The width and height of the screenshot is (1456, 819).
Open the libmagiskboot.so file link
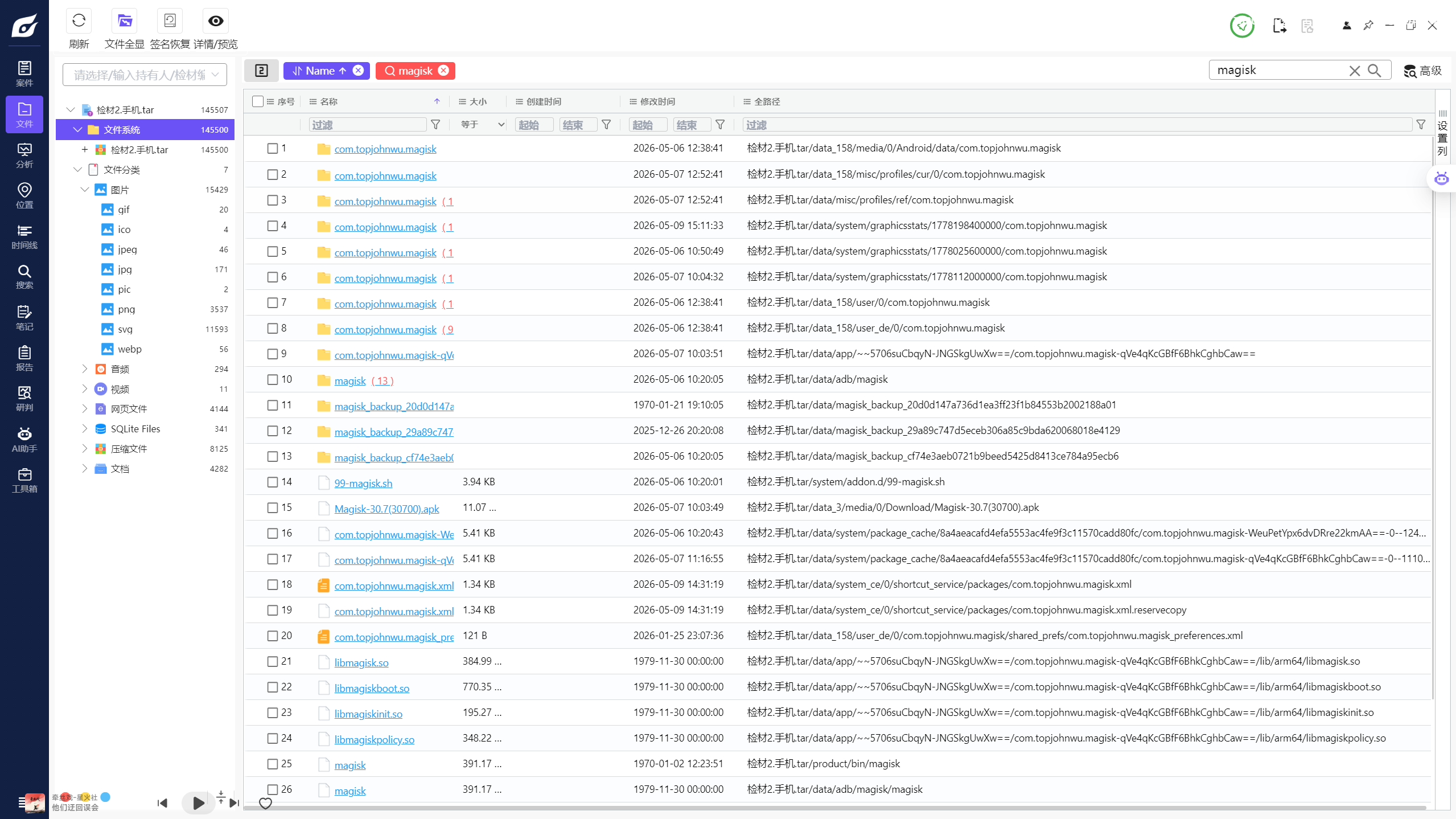point(372,688)
